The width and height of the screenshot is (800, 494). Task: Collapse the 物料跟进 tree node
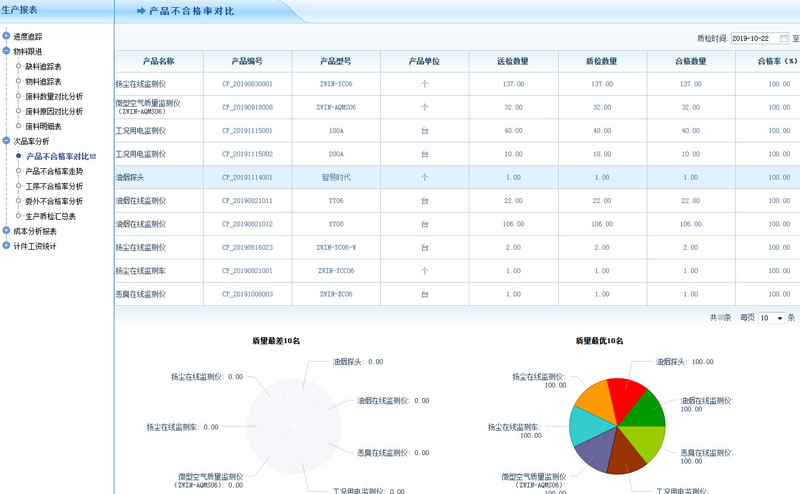[x=6, y=52]
